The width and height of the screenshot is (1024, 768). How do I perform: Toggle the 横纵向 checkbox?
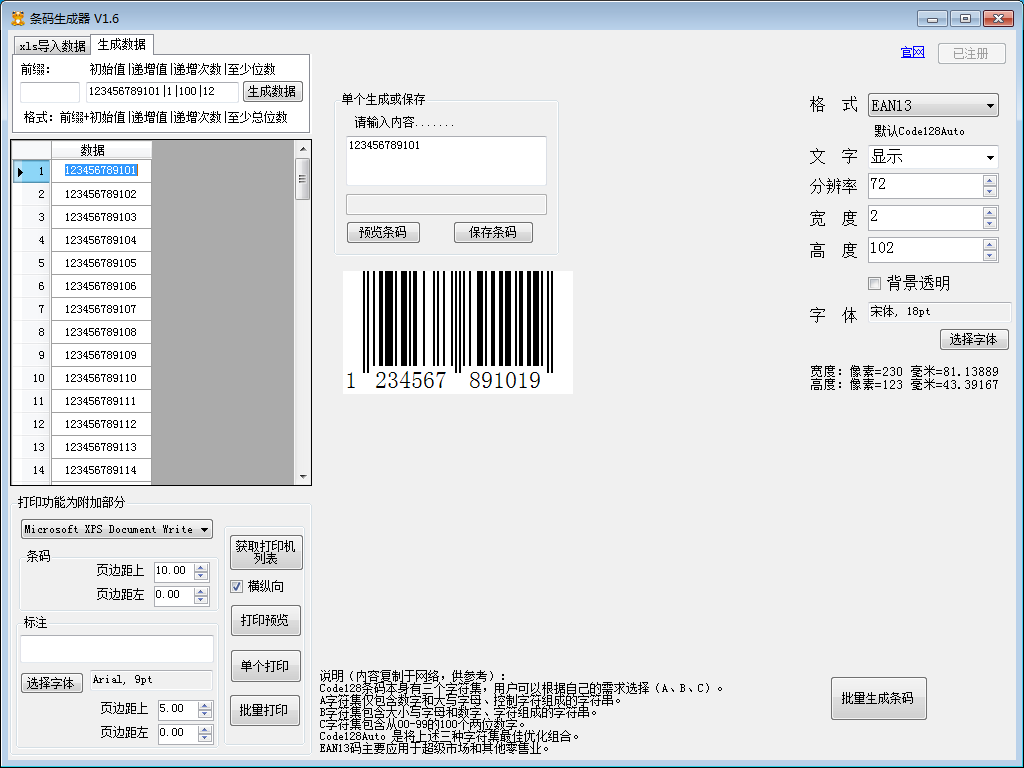click(x=236, y=586)
